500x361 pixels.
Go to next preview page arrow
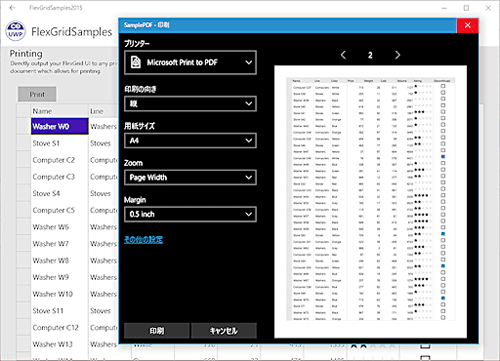397,55
